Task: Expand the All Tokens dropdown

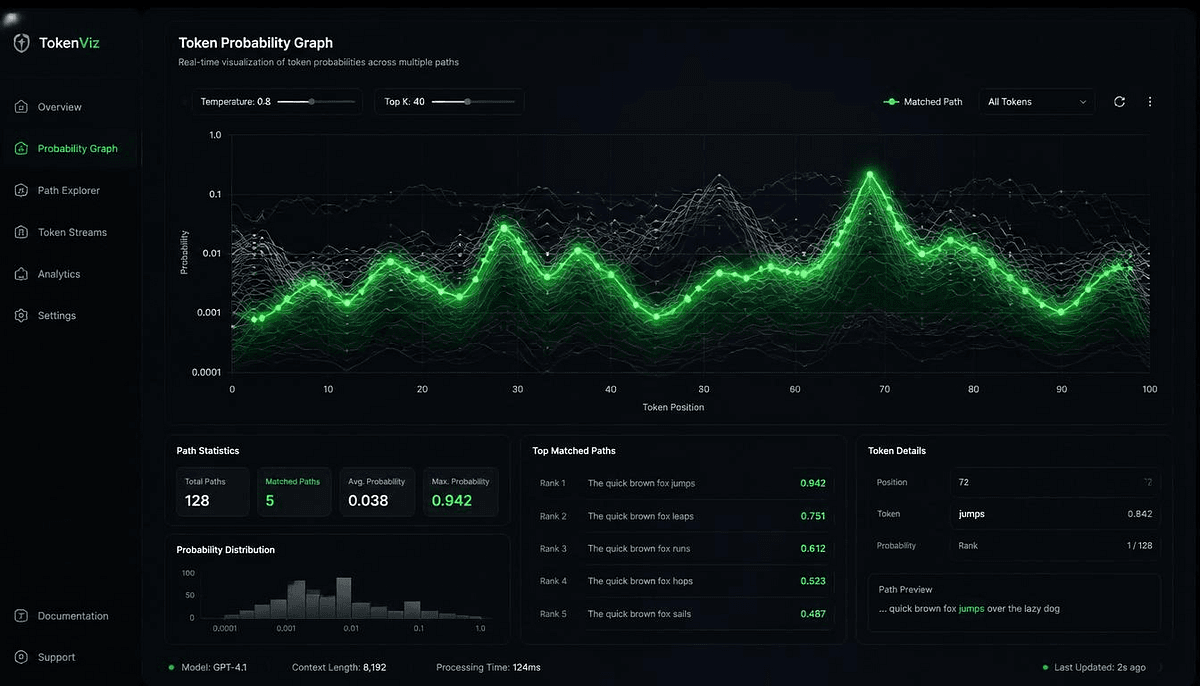Action: [x=1036, y=102]
